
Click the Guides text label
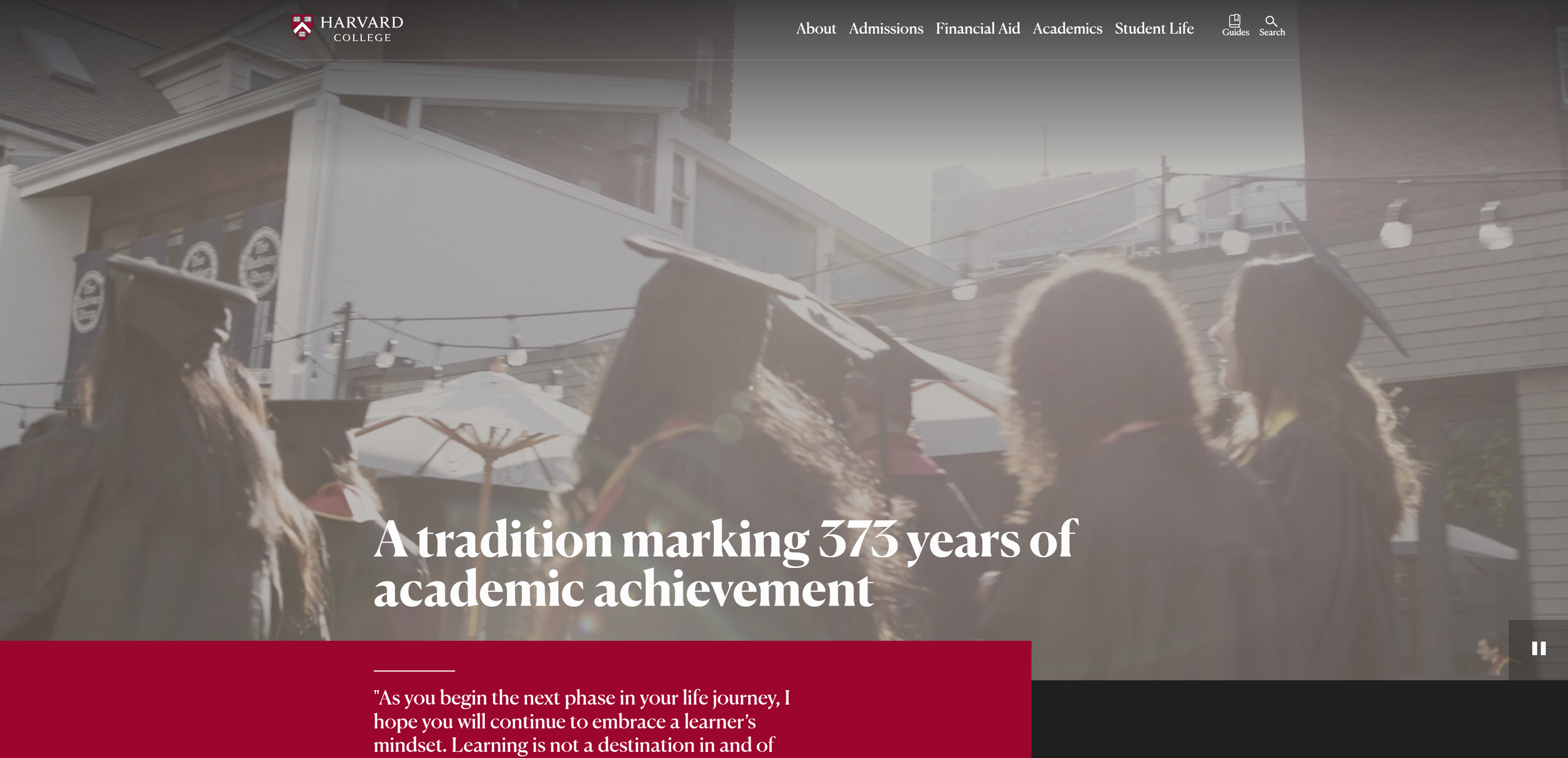pyautogui.click(x=1235, y=33)
